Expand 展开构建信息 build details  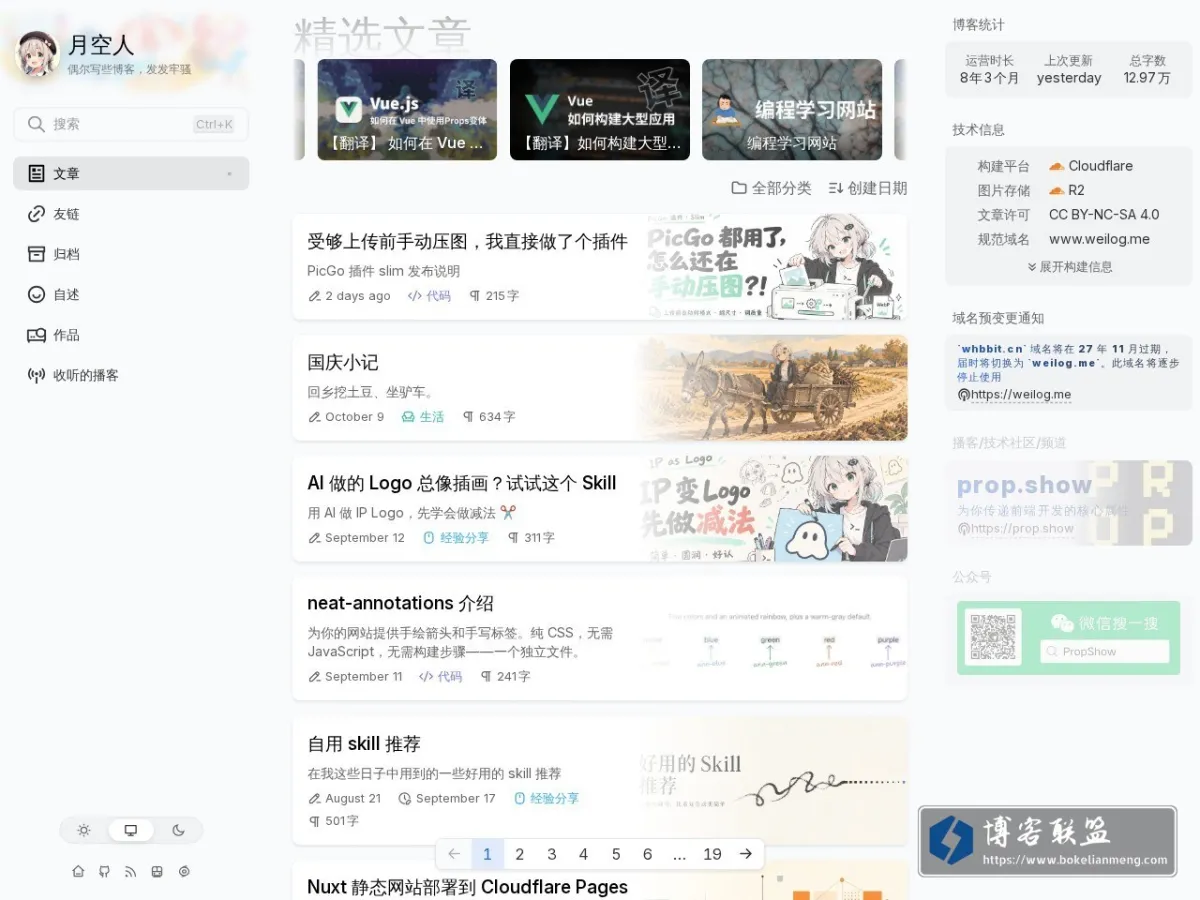click(x=1069, y=267)
